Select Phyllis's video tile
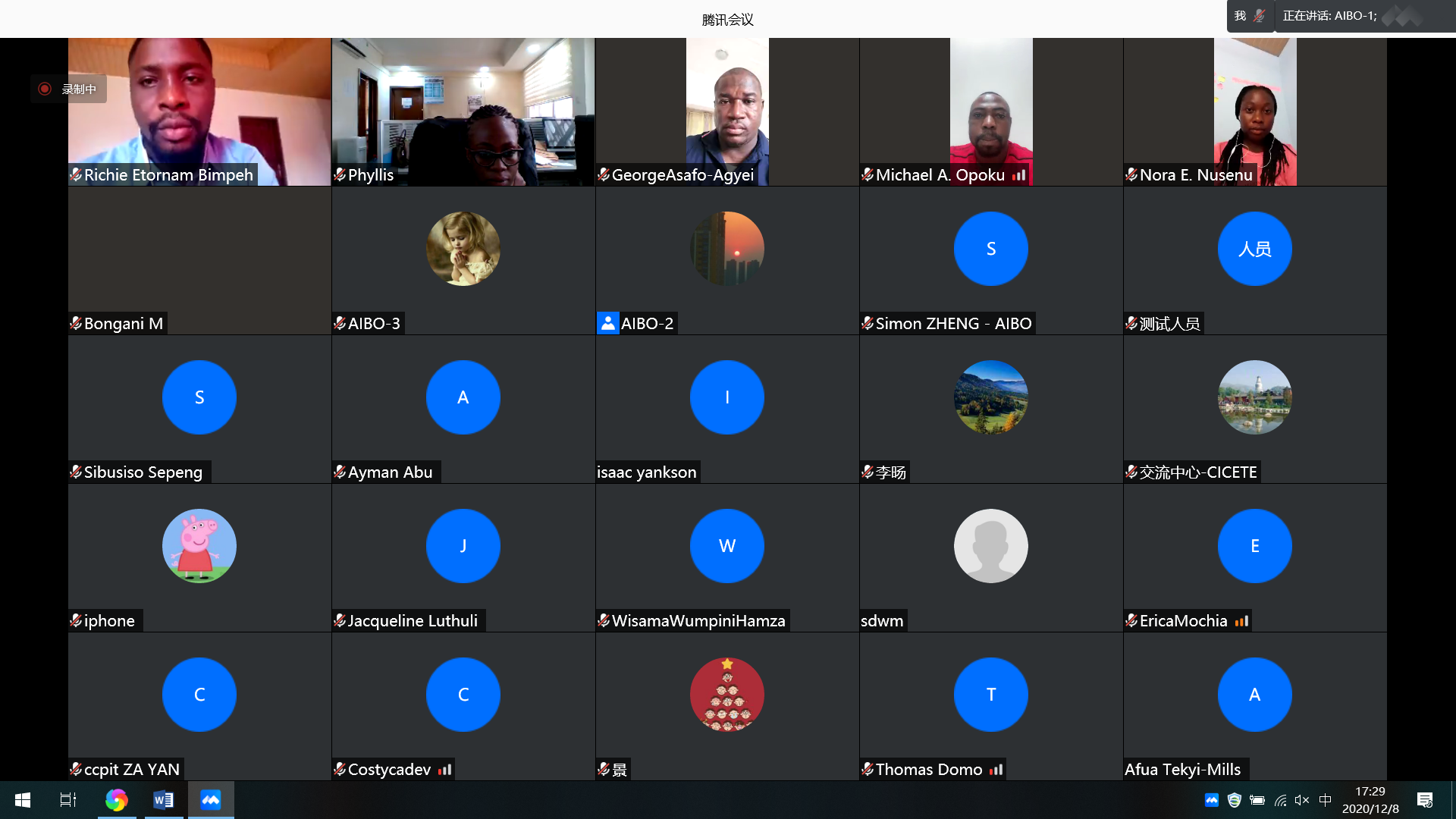 (463, 111)
